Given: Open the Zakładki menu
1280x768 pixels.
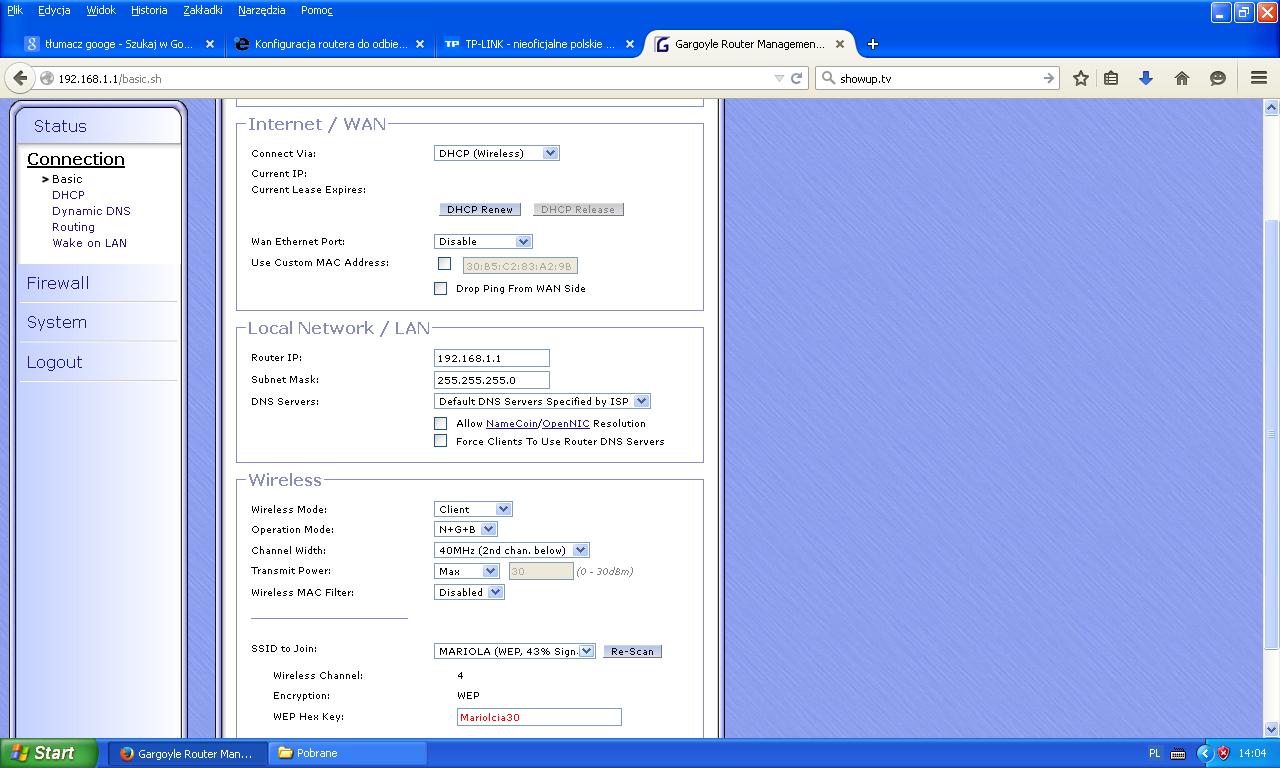Looking at the screenshot, I should click(x=203, y=10).
